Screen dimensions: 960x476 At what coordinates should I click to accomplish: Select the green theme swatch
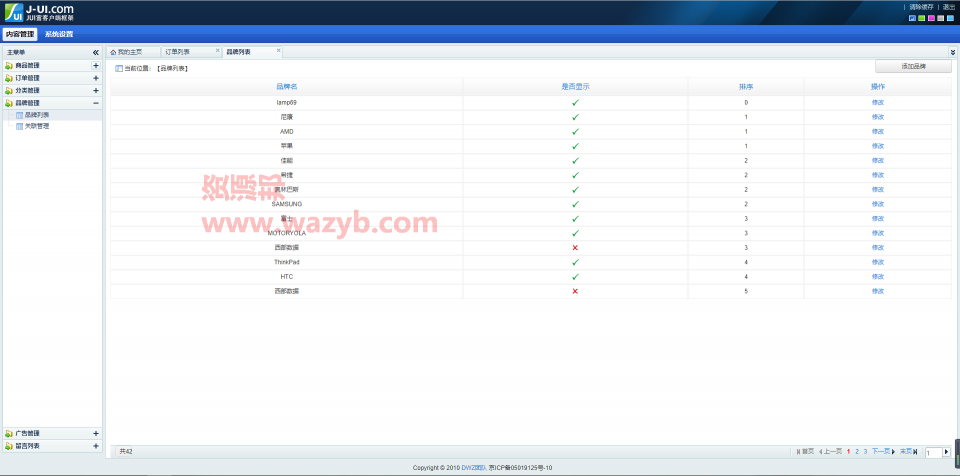click(x=921, y=18)
